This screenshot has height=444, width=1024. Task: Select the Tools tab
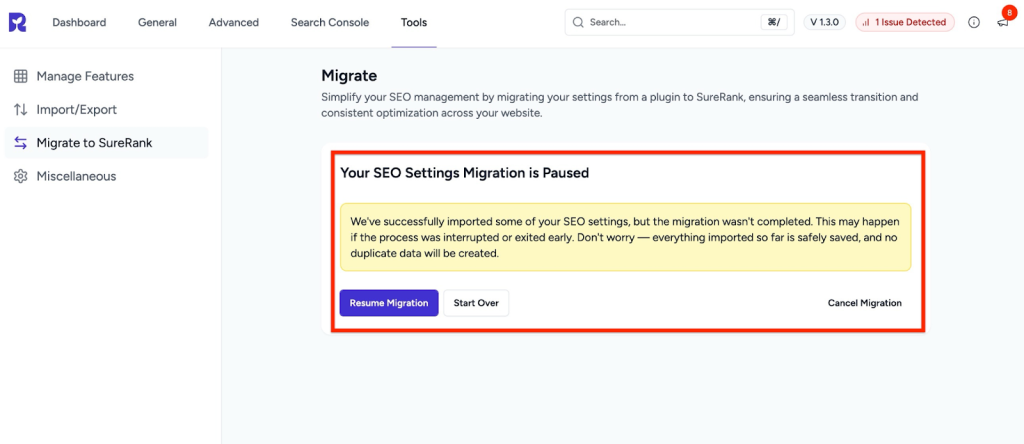tap(414, 22)
